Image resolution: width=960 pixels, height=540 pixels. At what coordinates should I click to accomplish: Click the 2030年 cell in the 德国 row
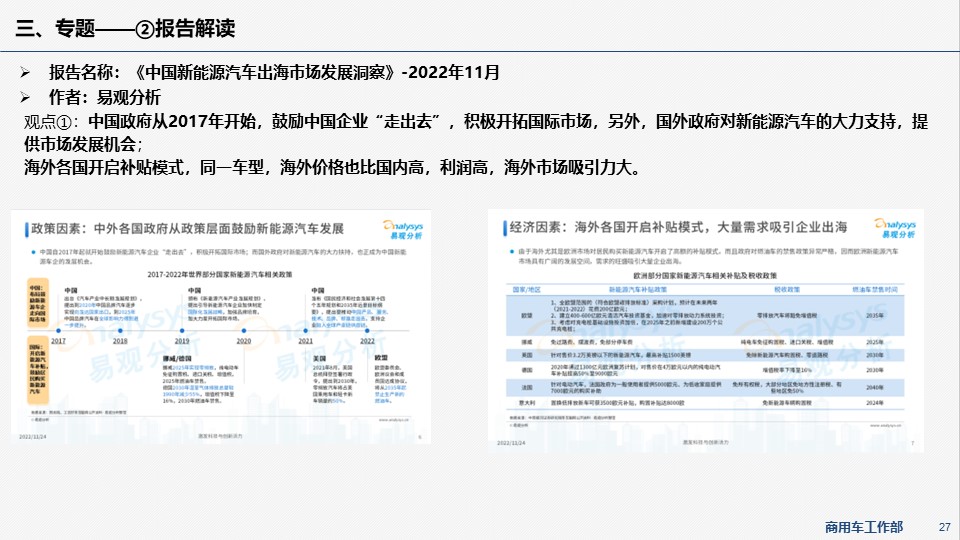875,370
